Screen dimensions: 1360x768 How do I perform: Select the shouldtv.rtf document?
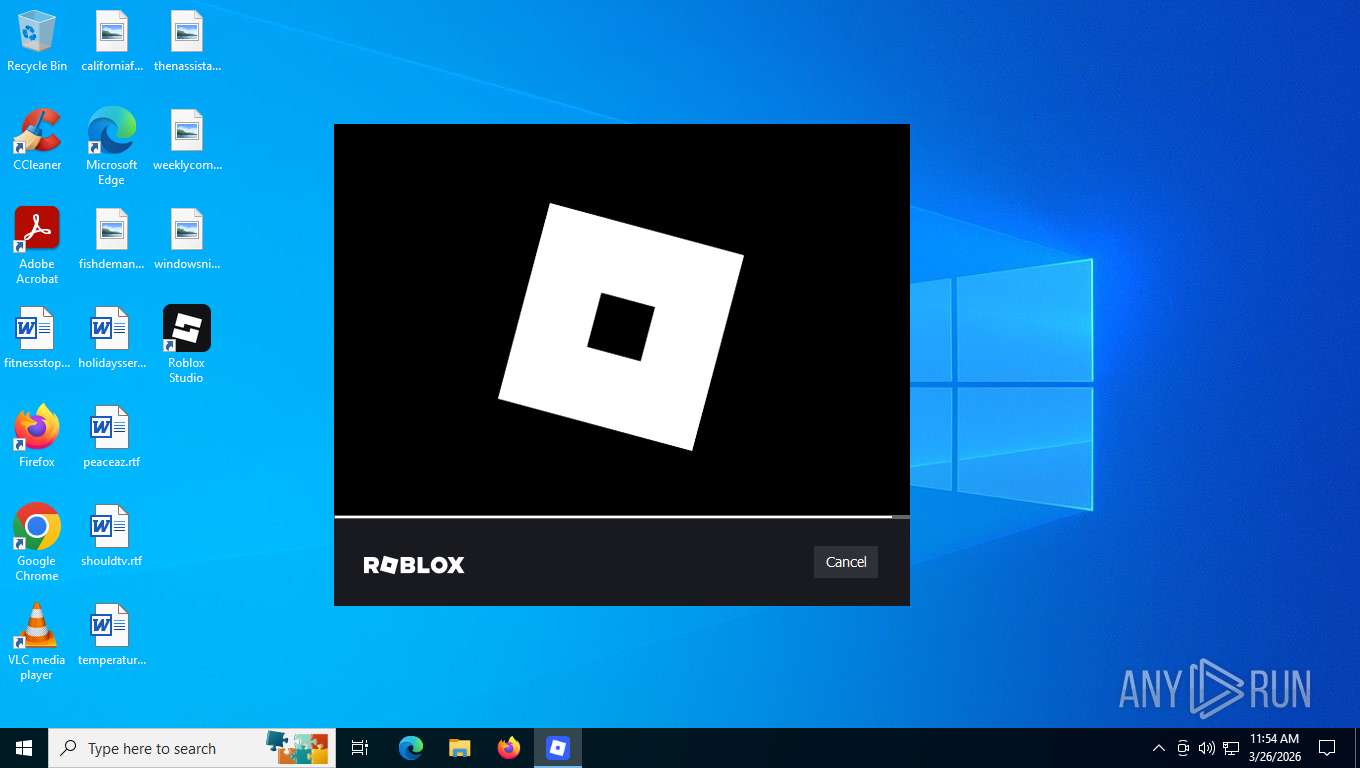pyautogui.click(x=111, y=536)
